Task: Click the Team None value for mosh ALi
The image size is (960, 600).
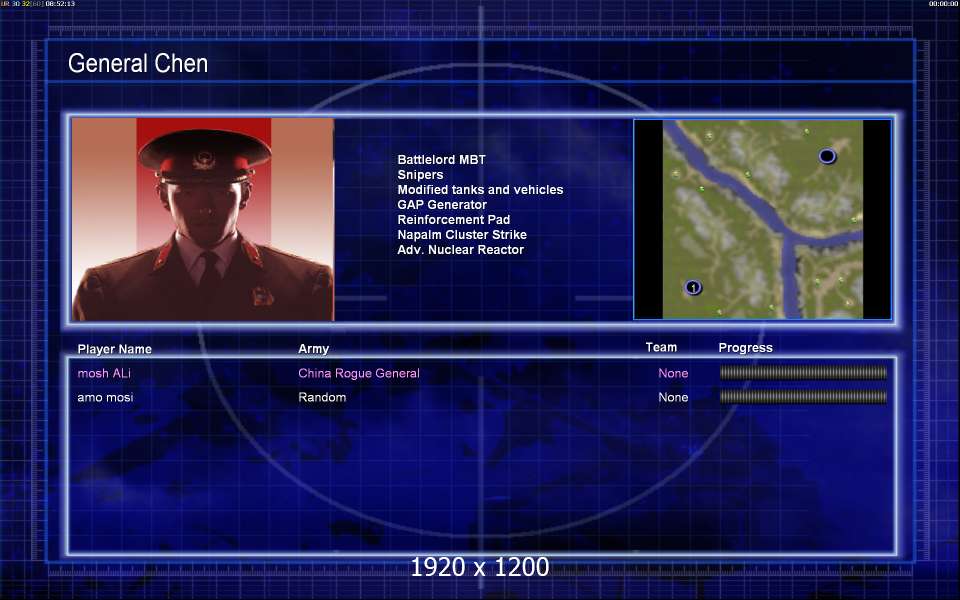Action: point(673,373)
